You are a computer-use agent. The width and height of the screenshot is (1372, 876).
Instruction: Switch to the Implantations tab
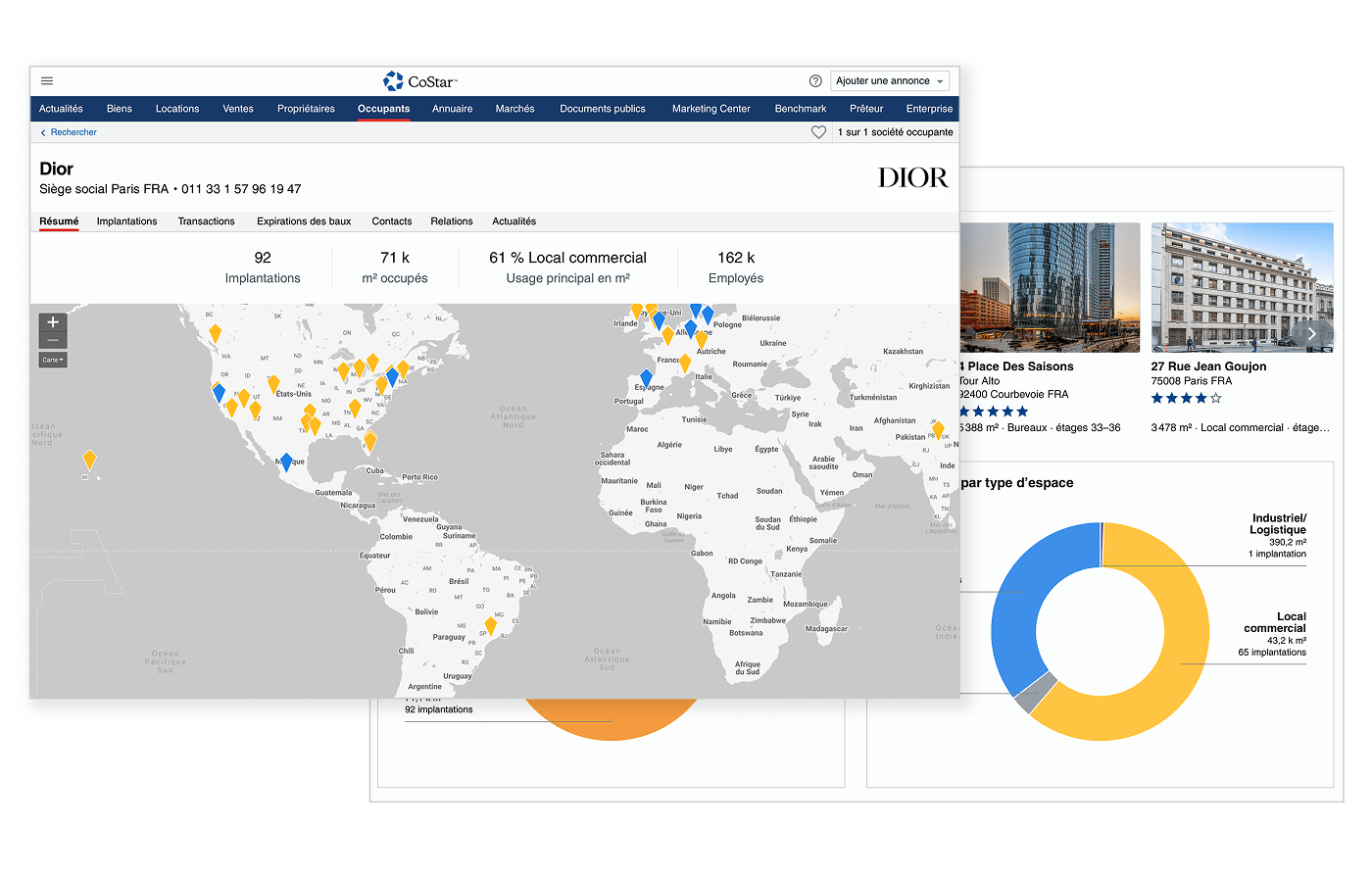click(x=126, y=221)
